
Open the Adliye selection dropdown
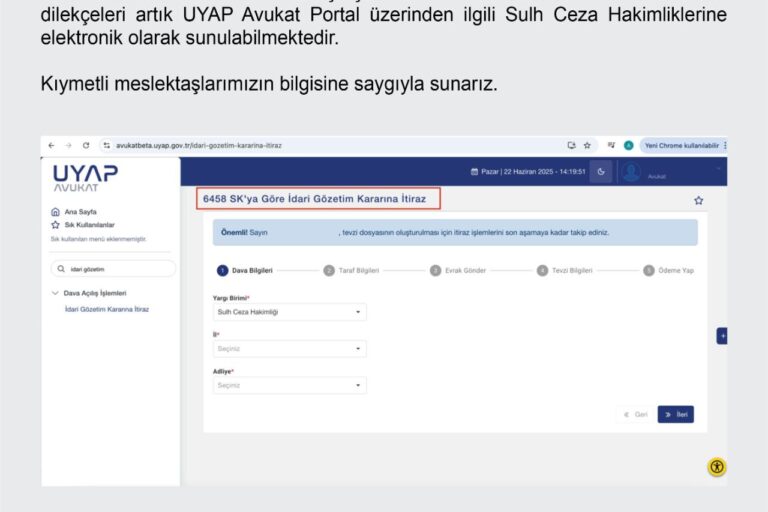click(x=289, y=385)
